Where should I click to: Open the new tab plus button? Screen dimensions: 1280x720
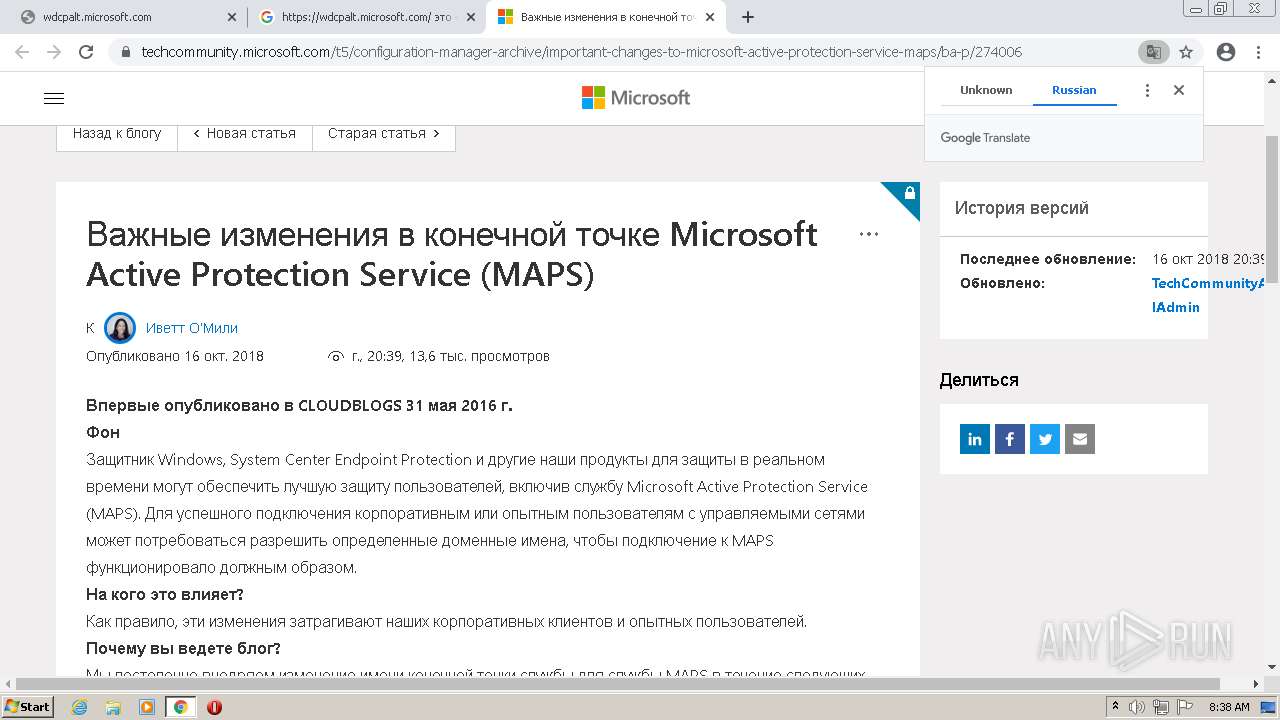point(748,17)
